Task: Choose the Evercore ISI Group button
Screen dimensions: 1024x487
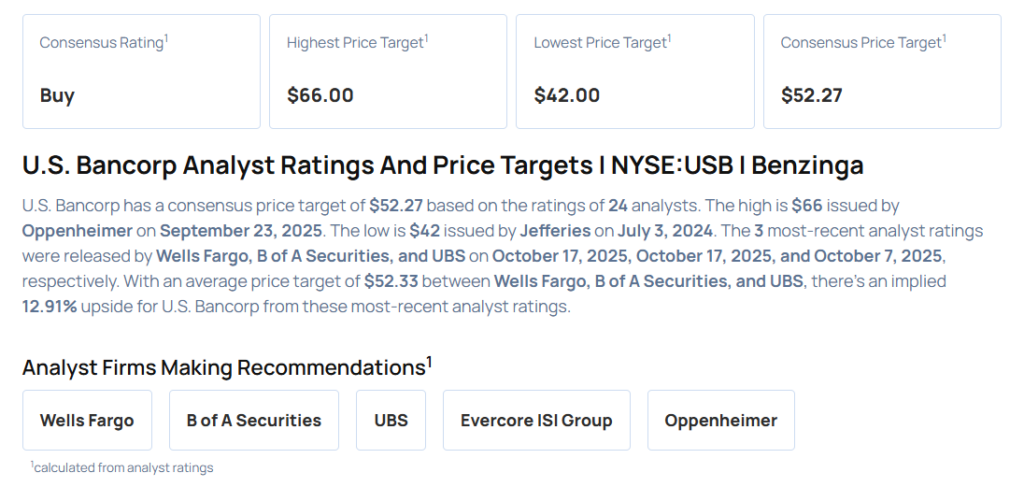Action: click(536, 420)
